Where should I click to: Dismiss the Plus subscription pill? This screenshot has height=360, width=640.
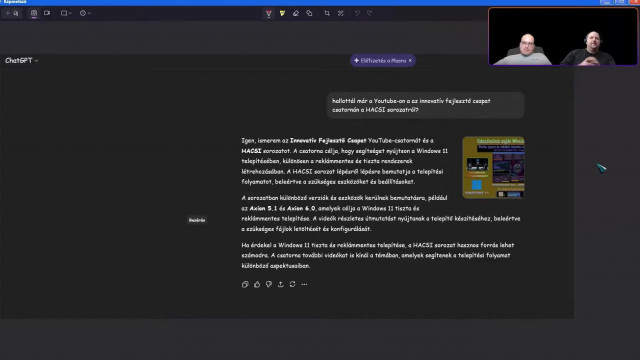(x=410, y=60)
